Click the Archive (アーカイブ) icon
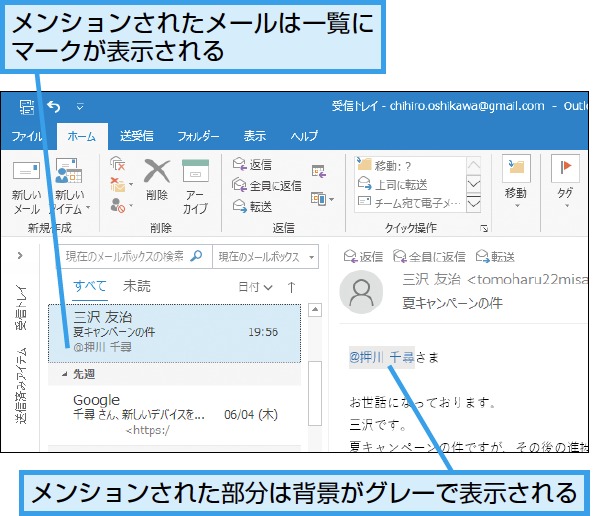Image resolution: width=600 pixels, height=516 pixels. (195, 171)
